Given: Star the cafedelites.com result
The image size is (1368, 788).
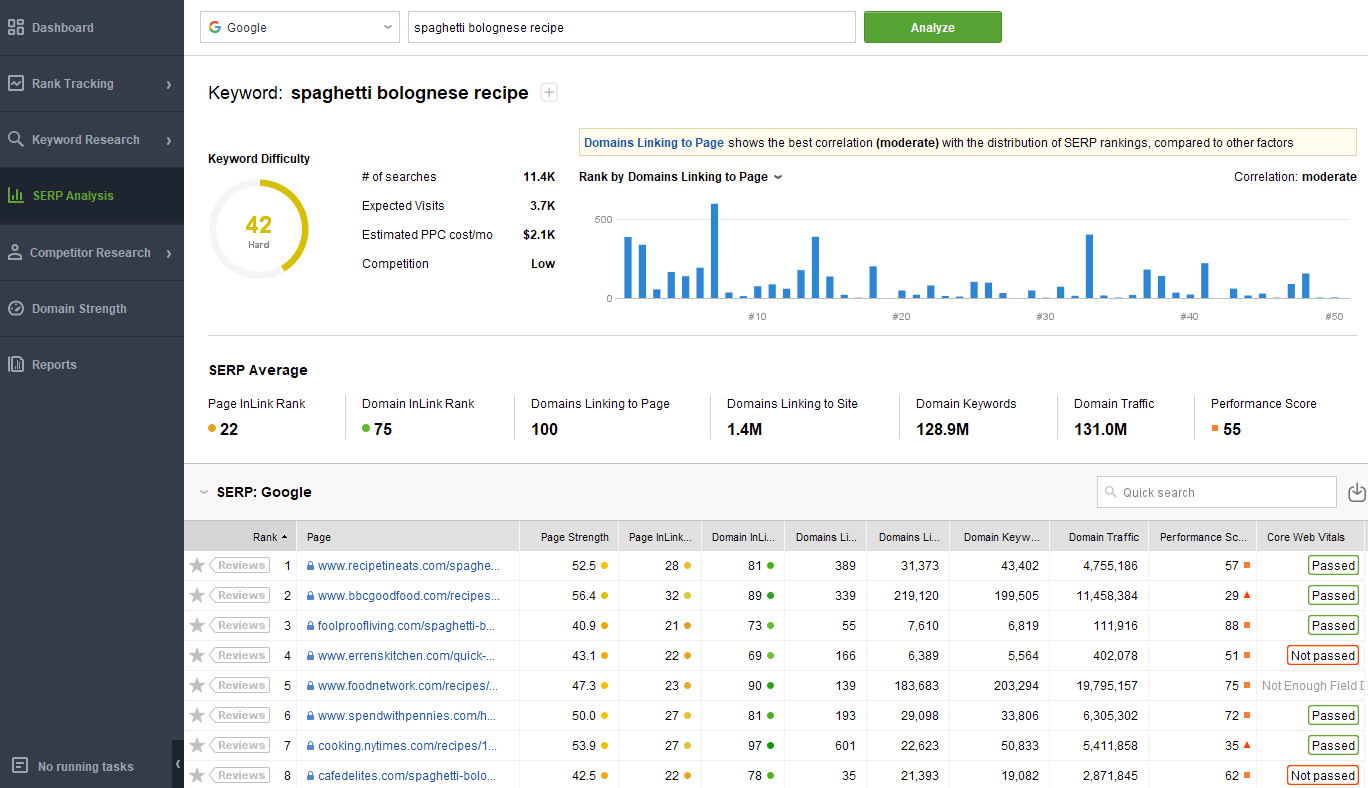Looking at the screenshot, I should [197, 776].
